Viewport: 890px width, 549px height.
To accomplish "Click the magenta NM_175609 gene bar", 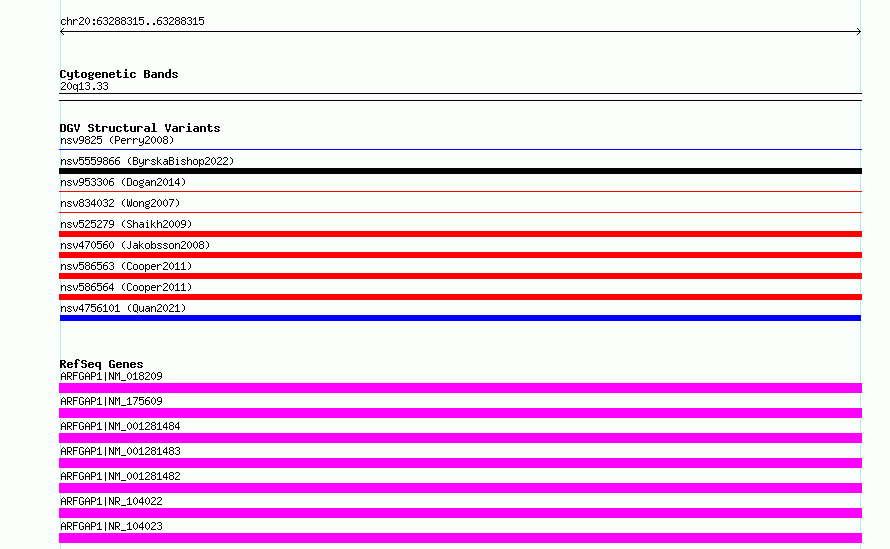I will (460, 413).
